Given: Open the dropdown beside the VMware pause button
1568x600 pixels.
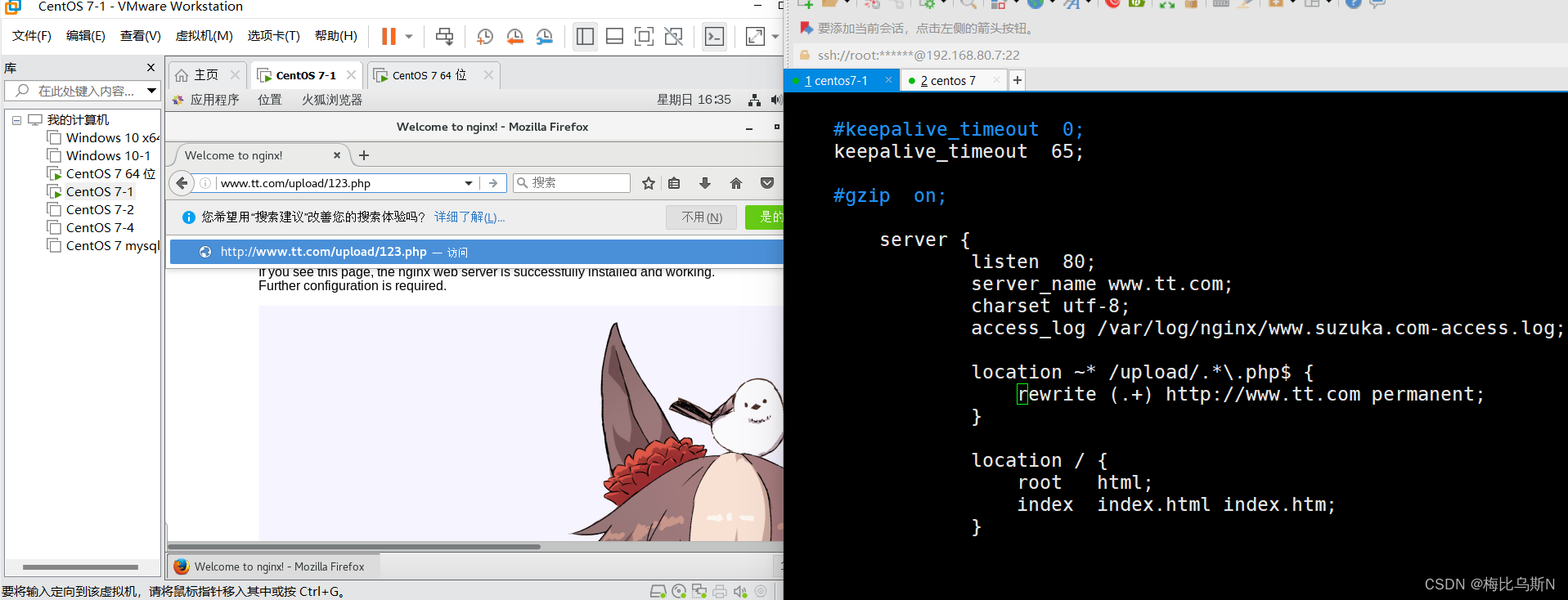Looking at the screenshot, I should [409, 36].
